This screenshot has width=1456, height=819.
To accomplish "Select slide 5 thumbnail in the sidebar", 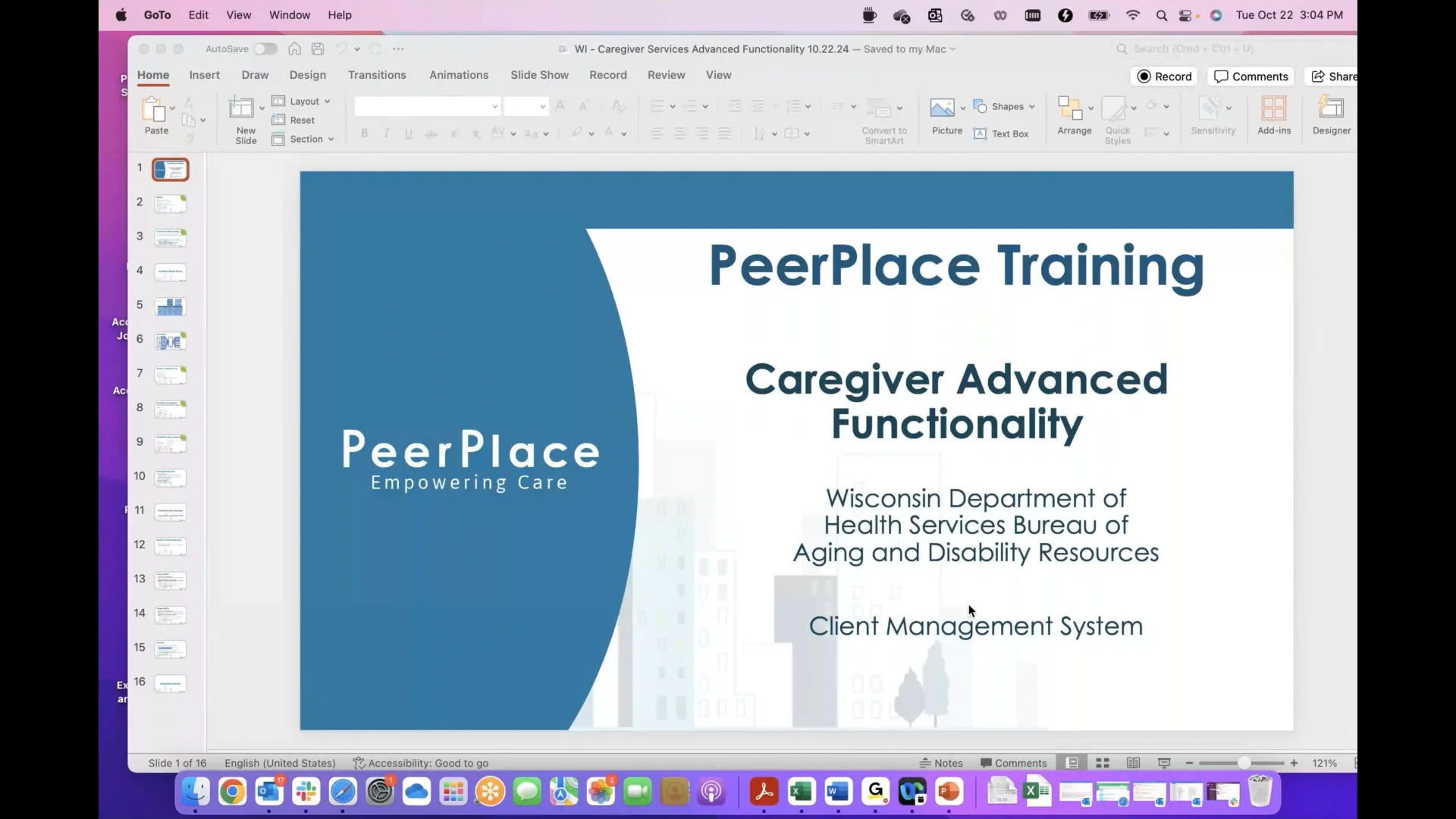I will click(x=170, y=306).
